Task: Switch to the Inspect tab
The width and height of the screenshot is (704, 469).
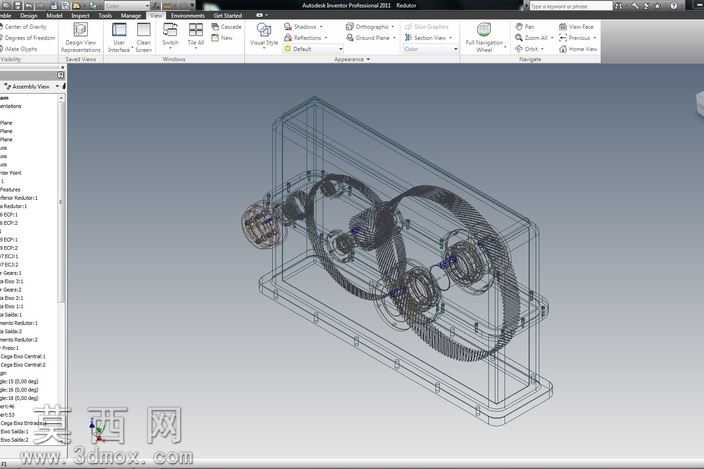Action: (80, 15)
